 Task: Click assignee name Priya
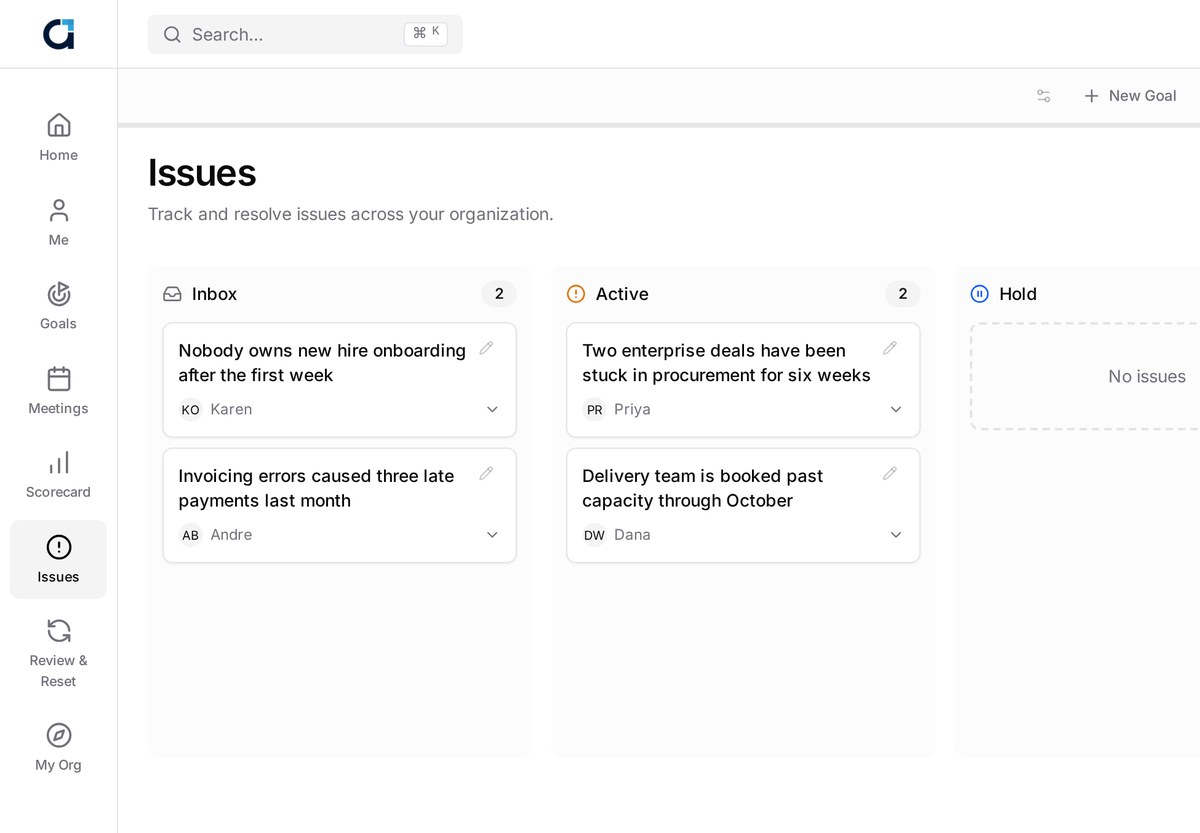coord(632,409)
